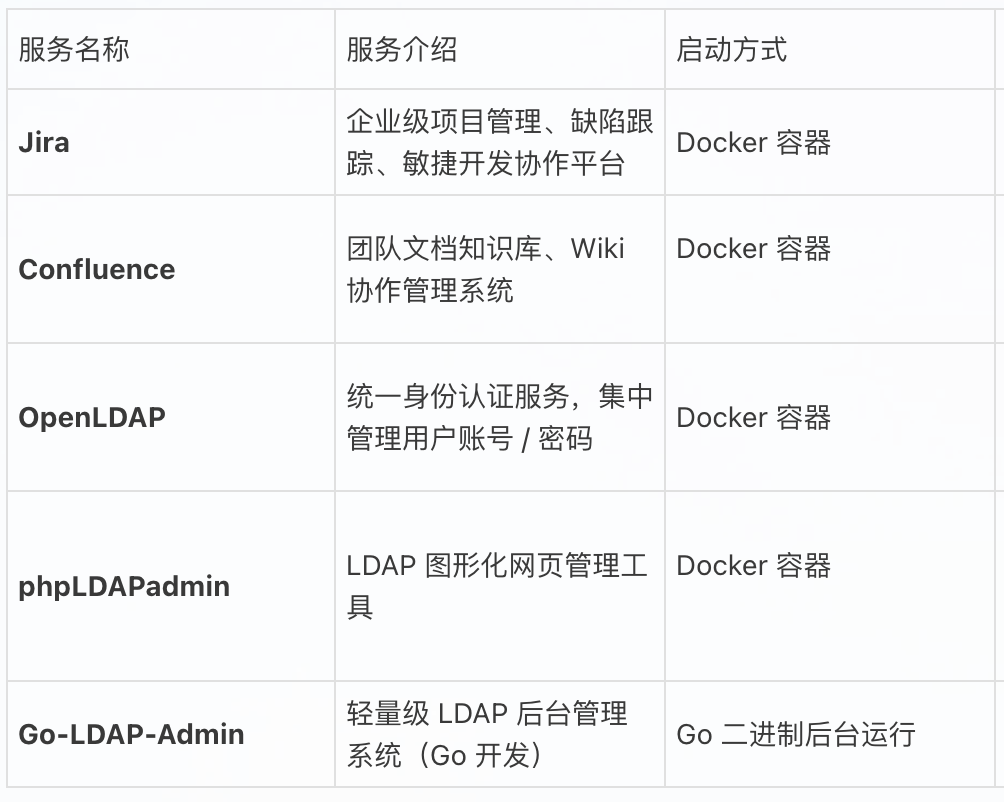Click Docker 容器 in the OpenLDAP row
The width and height of the screenshot is (1004, 802).
coord(754,417)
